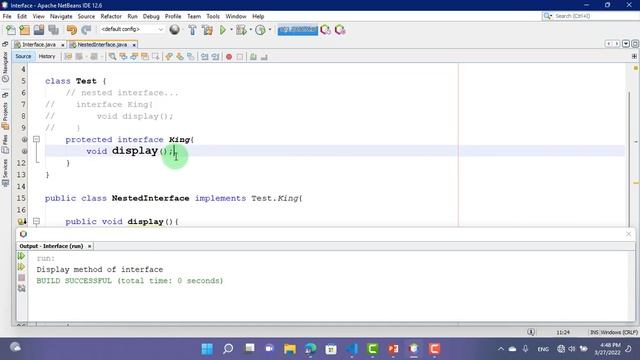Click the Open Project toolbar icon
The width and height of the screenshot is (640, 360).
39,30
